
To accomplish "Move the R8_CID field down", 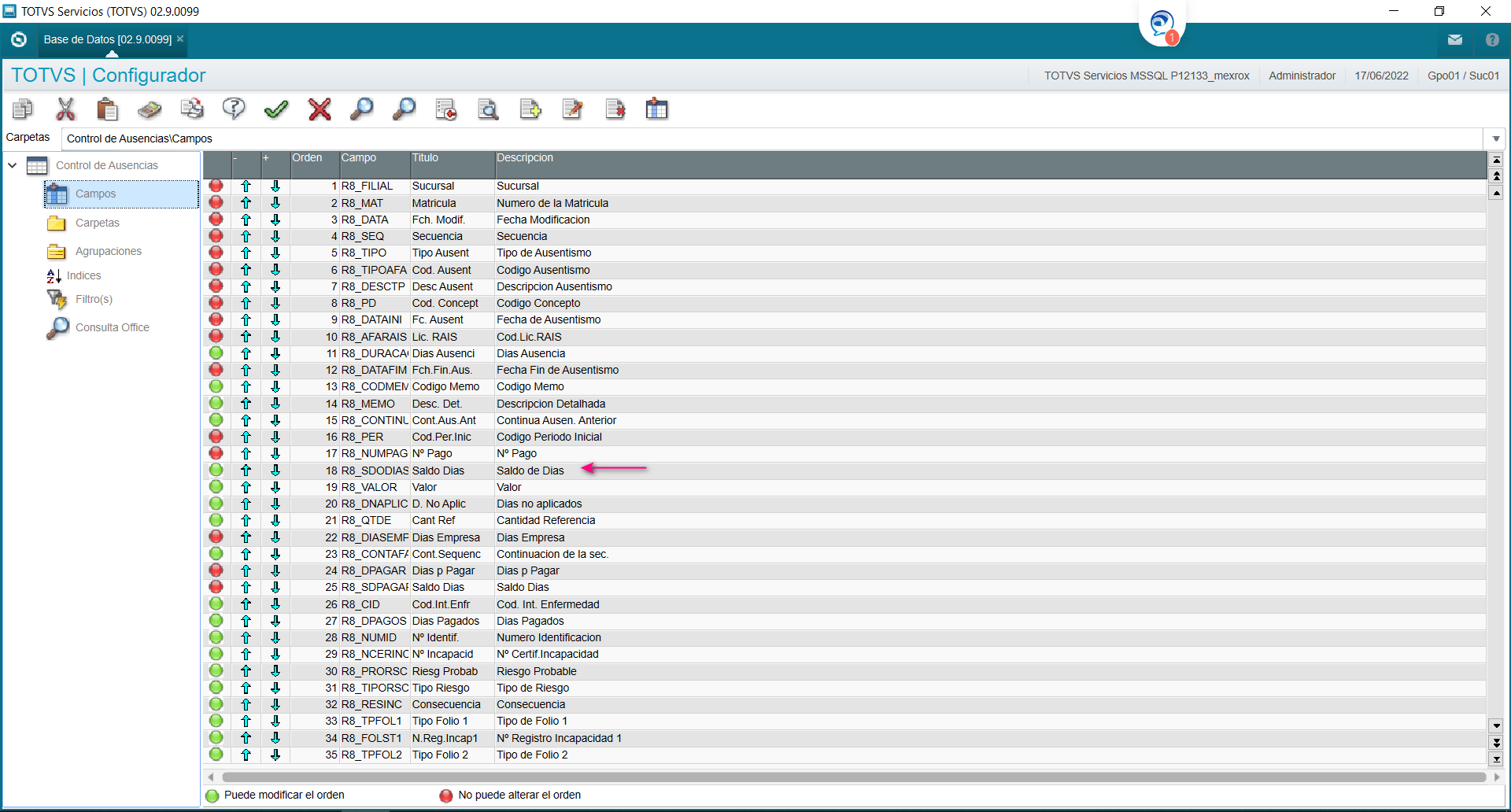I will 275,604.
